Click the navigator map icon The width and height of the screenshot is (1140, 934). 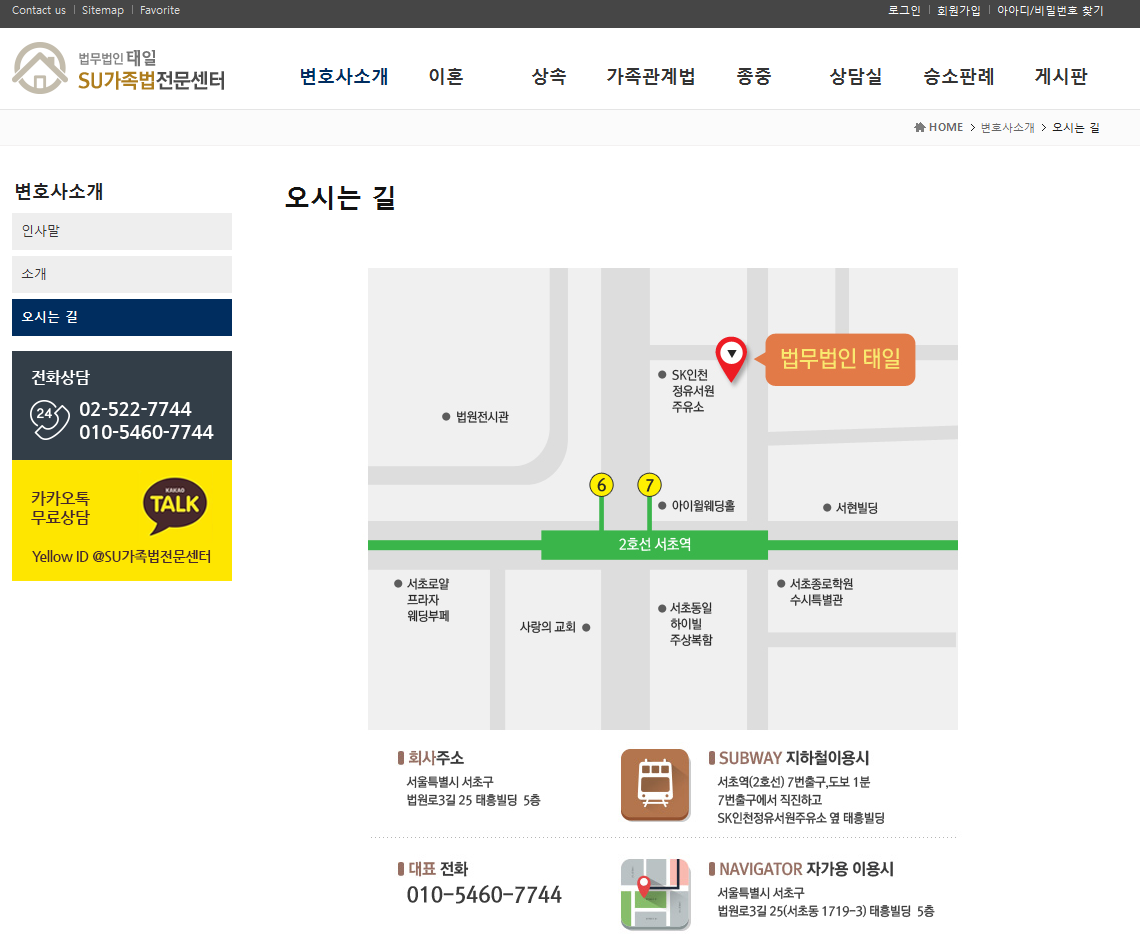point(655,894)
